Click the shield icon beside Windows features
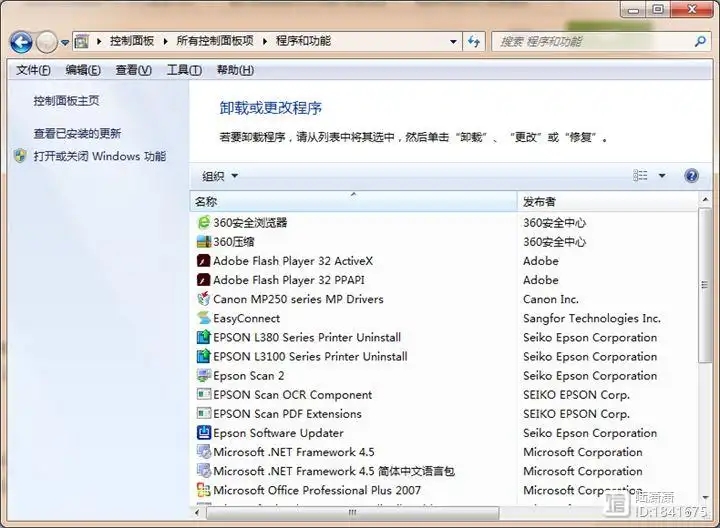 (20, 156)
